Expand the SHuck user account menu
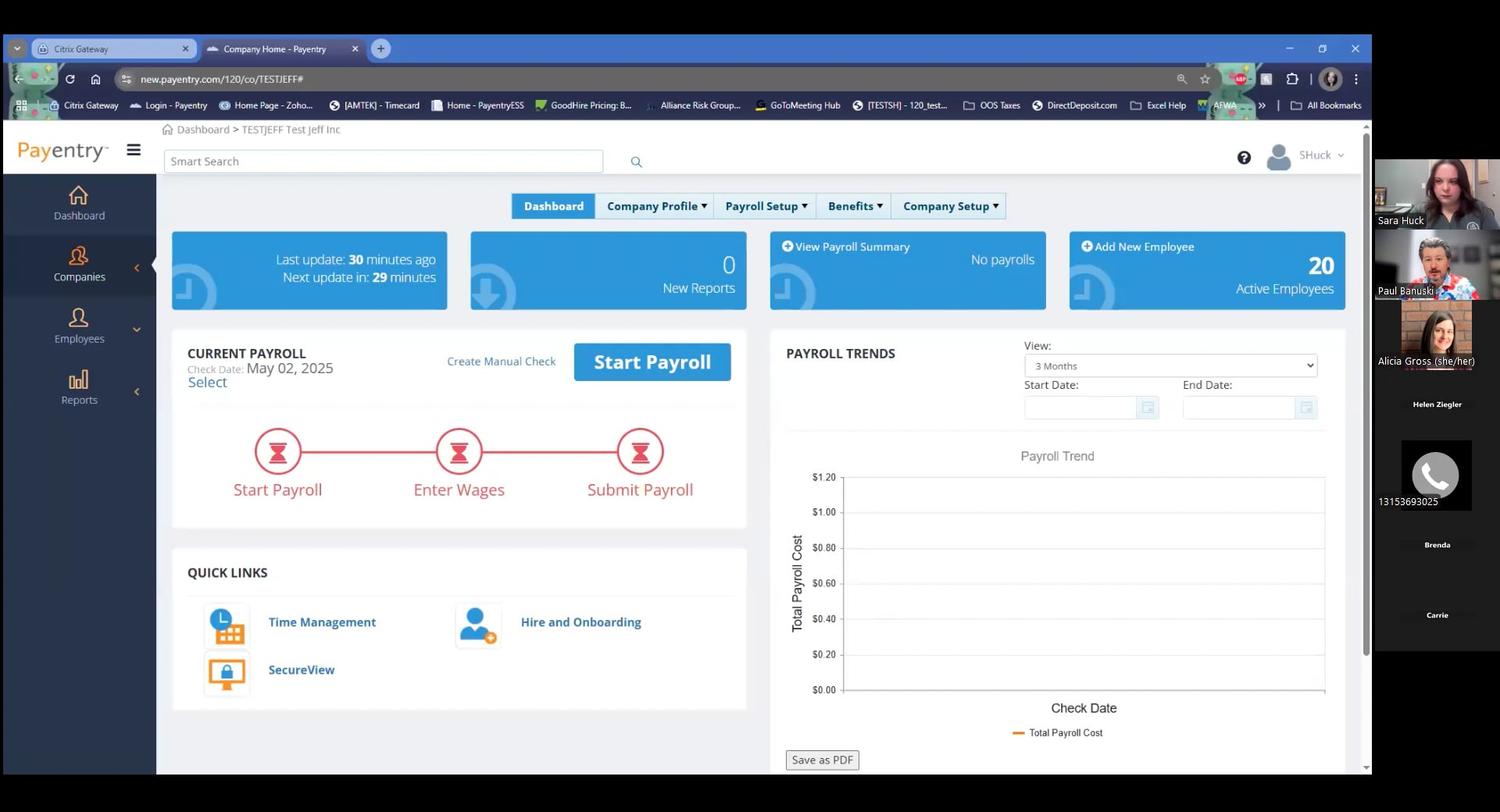 tap(1306, 156)
